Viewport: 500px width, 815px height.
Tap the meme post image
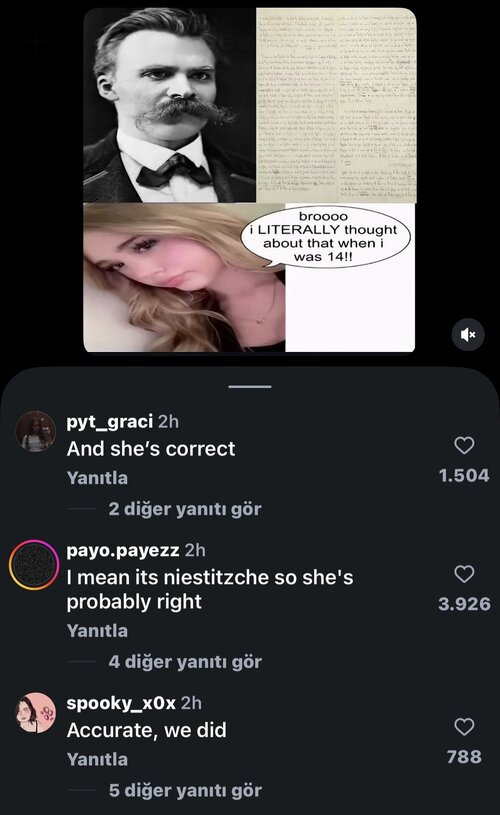249,180
